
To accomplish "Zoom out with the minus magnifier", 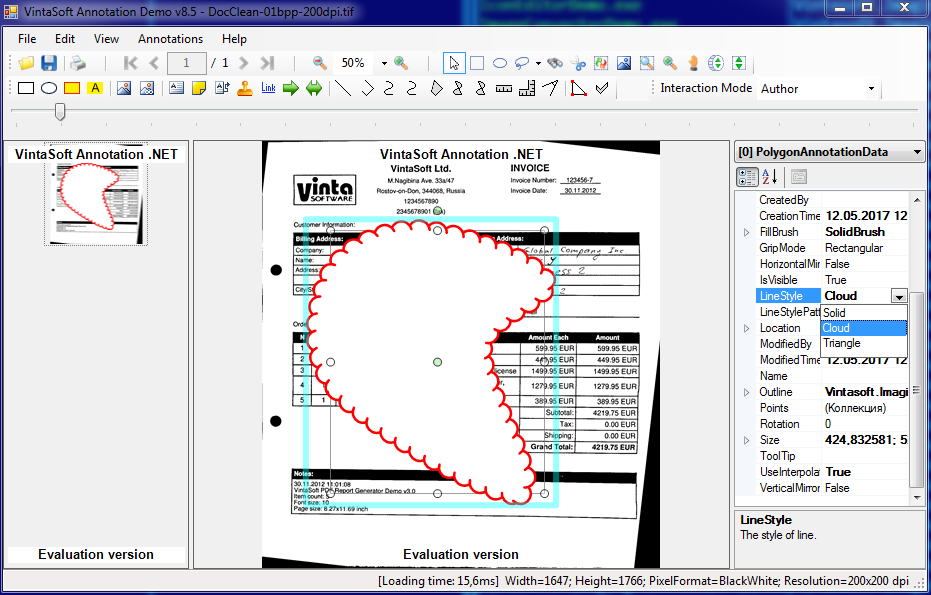I will (x=319, y=63).
